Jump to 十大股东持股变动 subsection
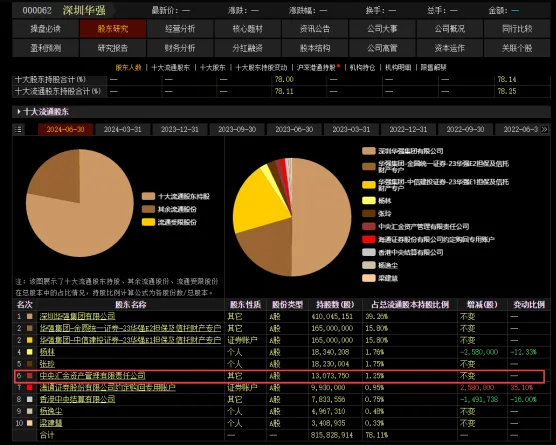Image resolution: width=556 pixels, height=445 pixels. tap(261, 67)
